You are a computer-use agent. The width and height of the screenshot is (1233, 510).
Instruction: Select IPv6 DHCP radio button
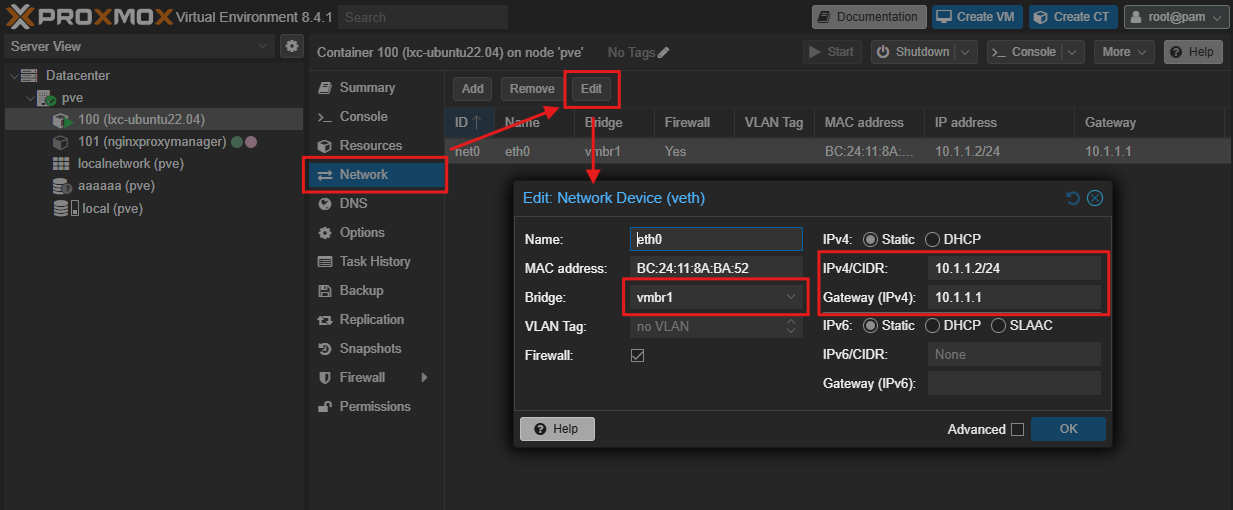[x=932, y=326]
